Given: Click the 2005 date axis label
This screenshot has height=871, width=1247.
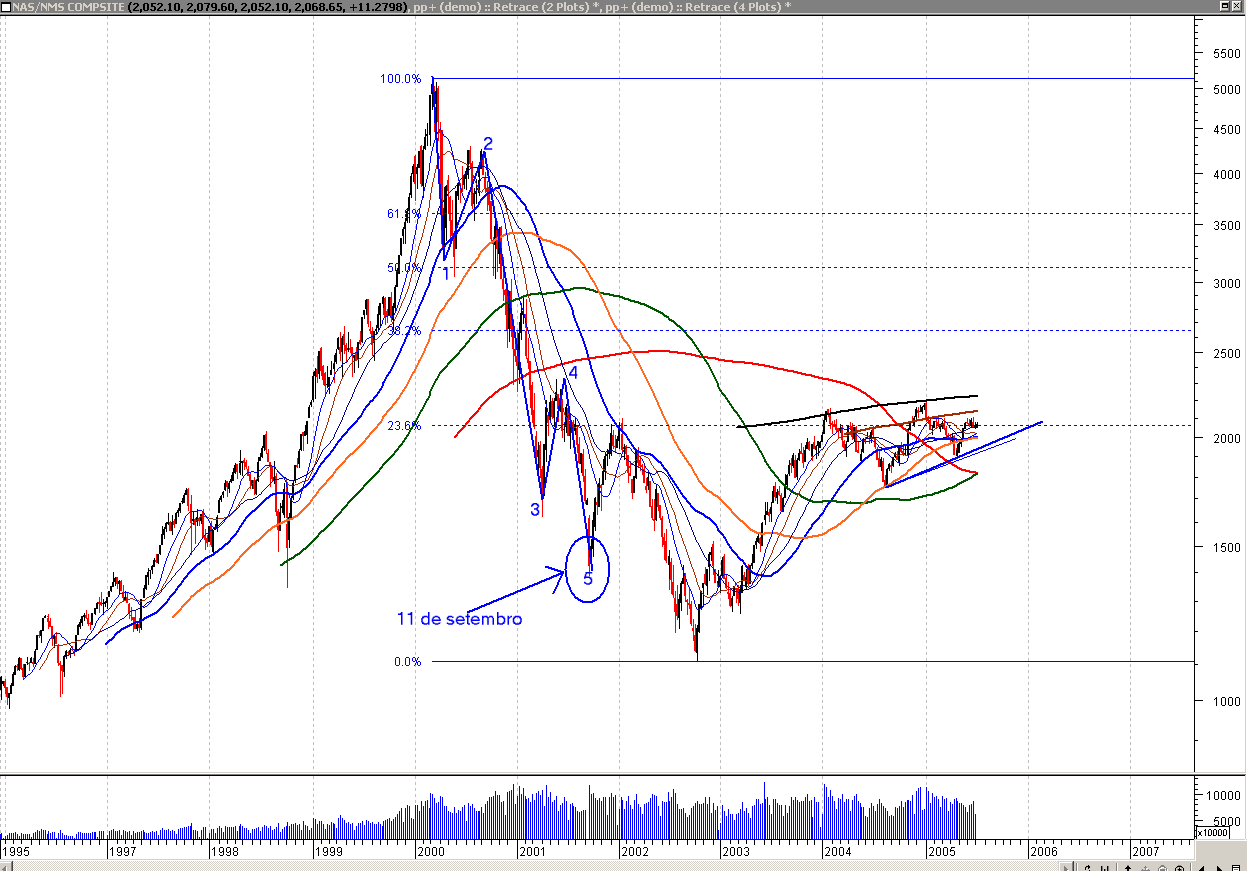Looking at the screenshot, I should pos(941,851).
